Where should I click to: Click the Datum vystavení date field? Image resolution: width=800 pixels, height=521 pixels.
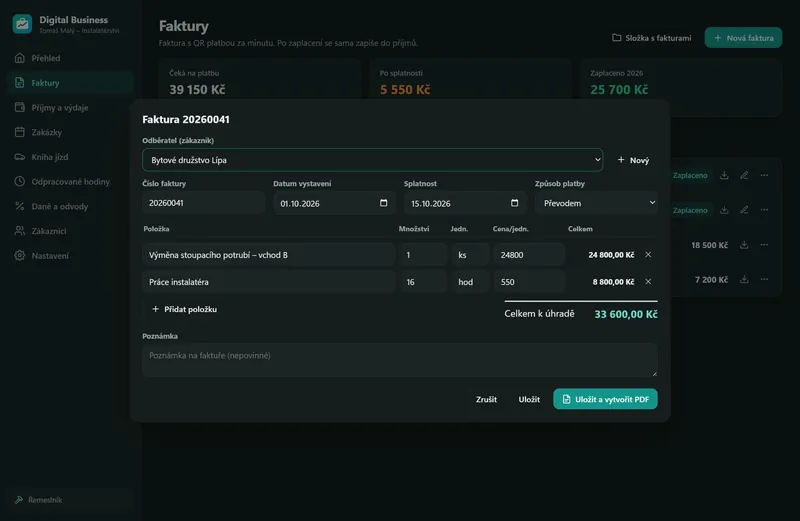pyautogui.click(x=334, y=203)
